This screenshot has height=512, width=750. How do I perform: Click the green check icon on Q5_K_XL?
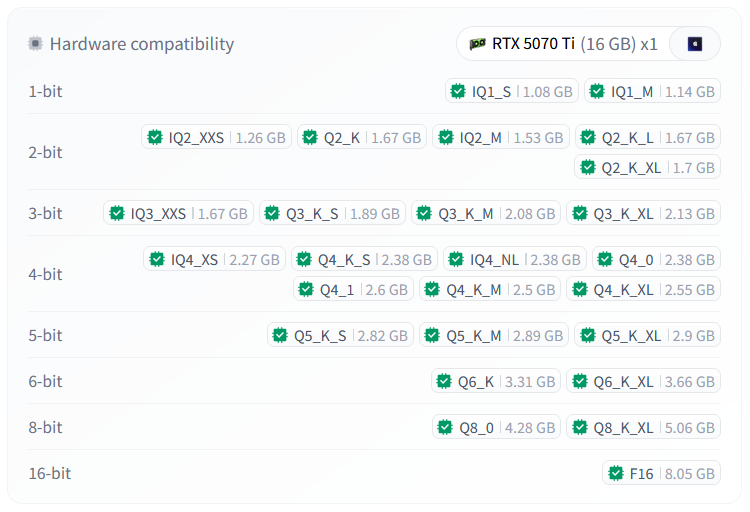click(587, 335)
